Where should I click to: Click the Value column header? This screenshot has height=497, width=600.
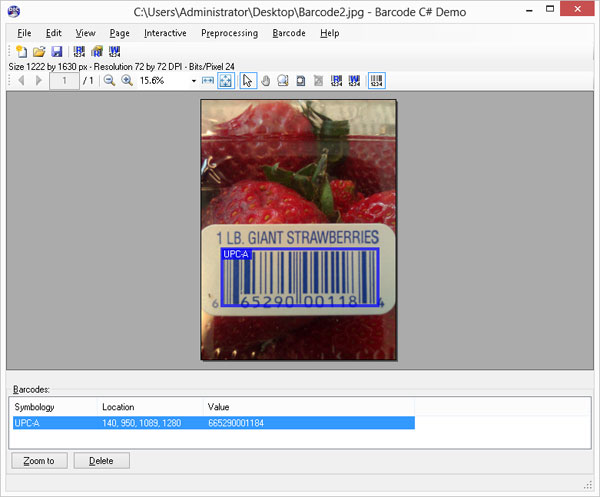(309, 407)
